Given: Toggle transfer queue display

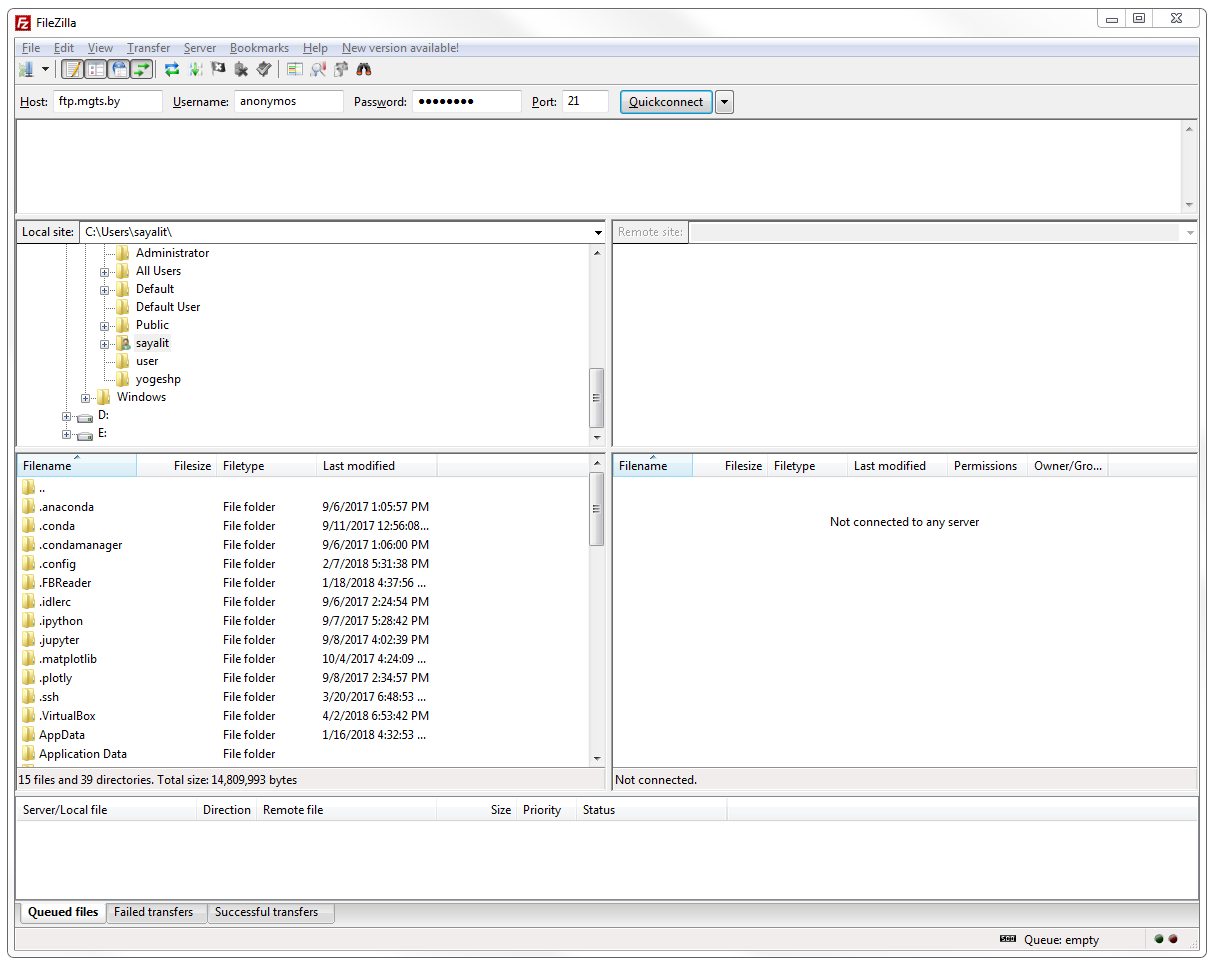Looking at the screenshot, I should click(142, 70).
